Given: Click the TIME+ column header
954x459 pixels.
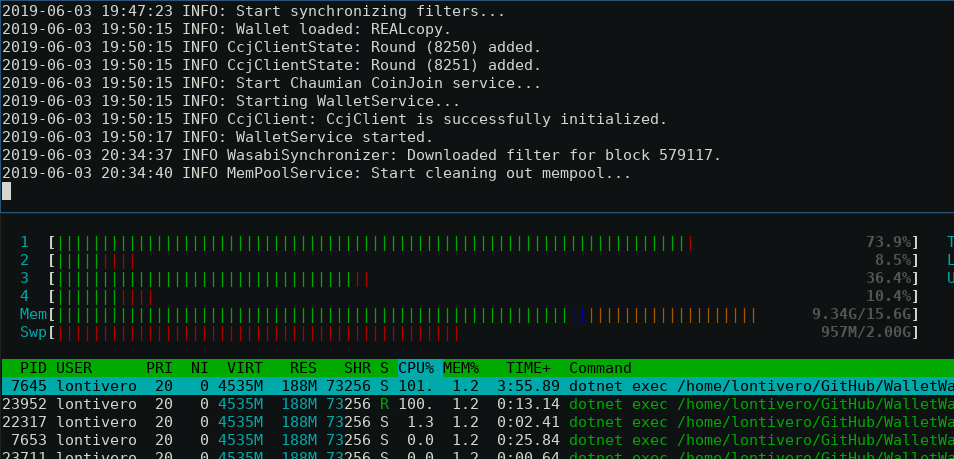Looking at the screenshot, I should [x=529, y=368].
